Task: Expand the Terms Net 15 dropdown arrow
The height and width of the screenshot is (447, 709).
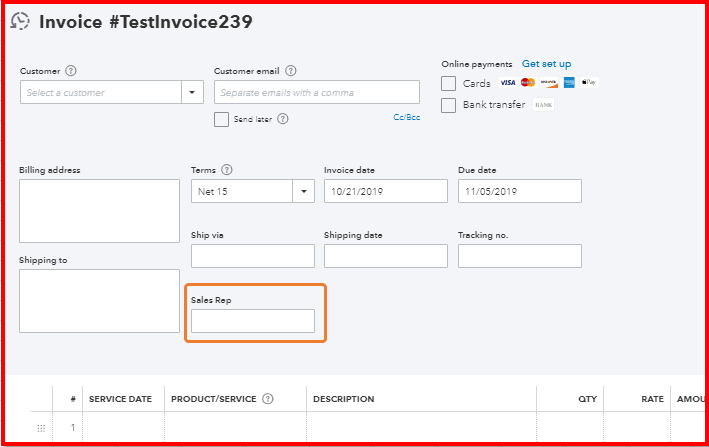Action: (x=303, y=191)
